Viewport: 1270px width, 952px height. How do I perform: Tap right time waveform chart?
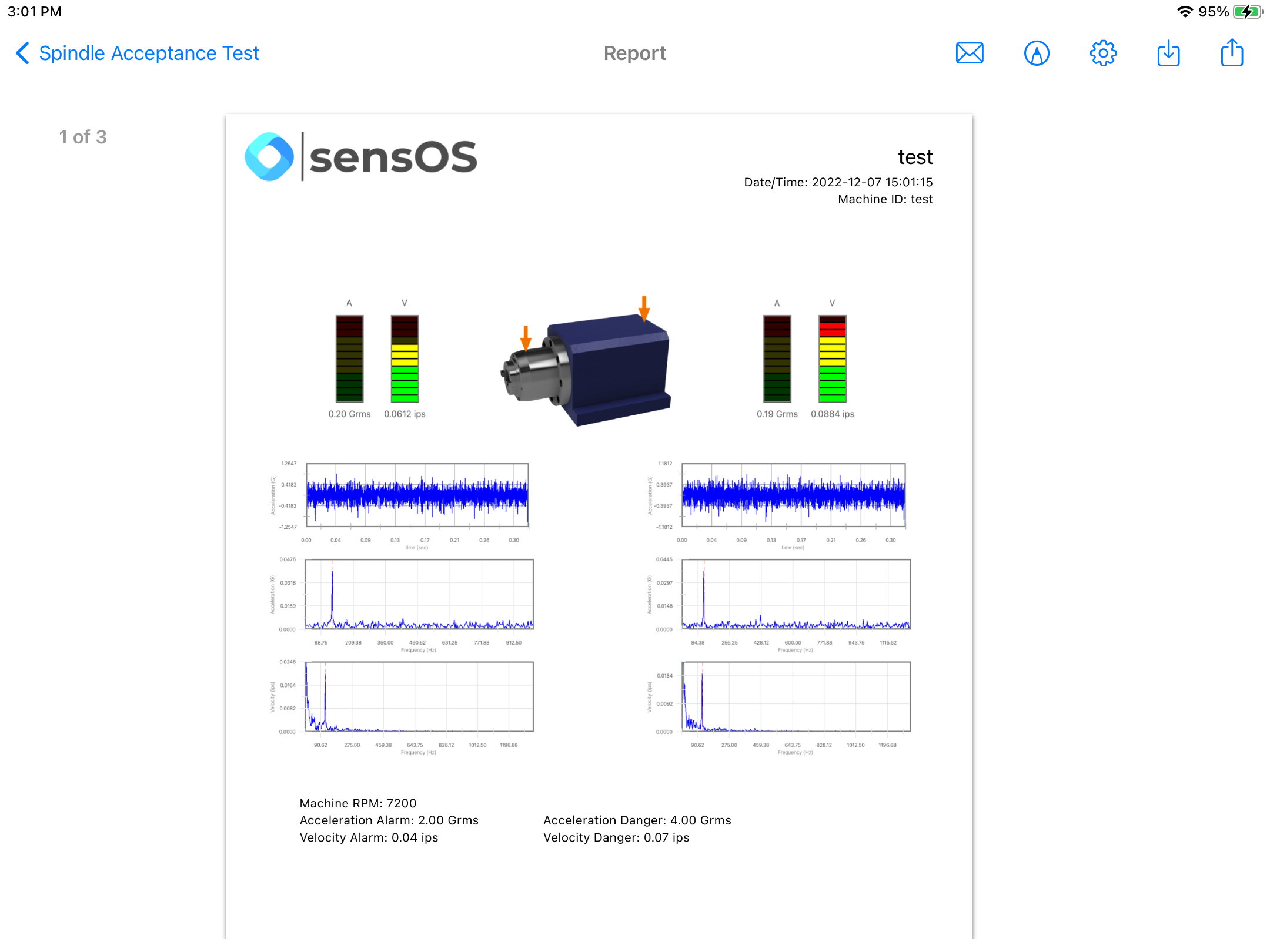pyautogui.click(x=793, y=495)
